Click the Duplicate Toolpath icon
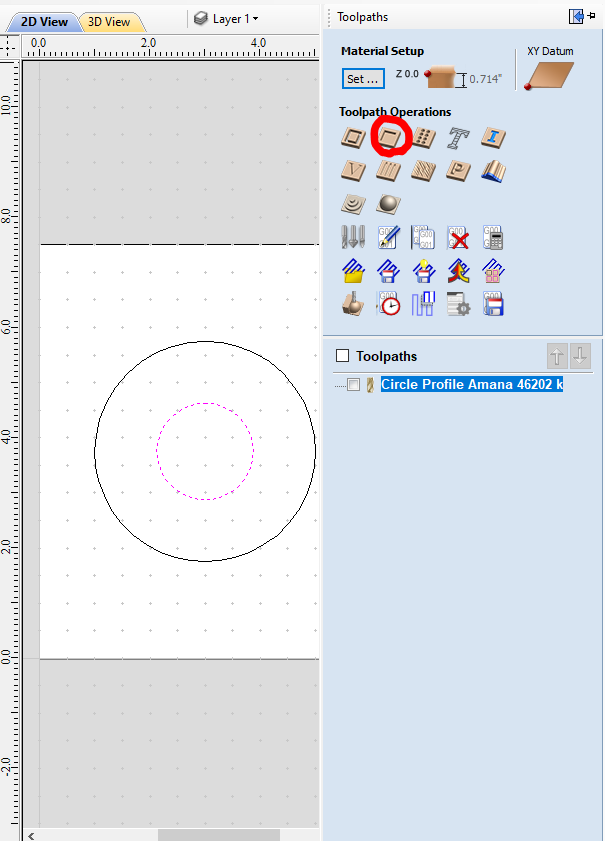This screenshot has width=605, height=841. pyautogui.click(x=423, y=237)
